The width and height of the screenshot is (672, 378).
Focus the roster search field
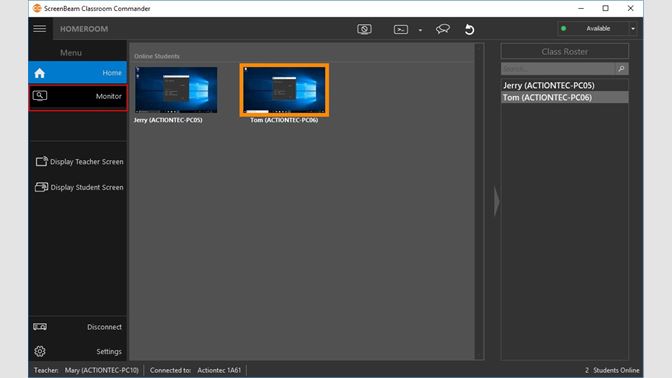[x=558, y=69]
